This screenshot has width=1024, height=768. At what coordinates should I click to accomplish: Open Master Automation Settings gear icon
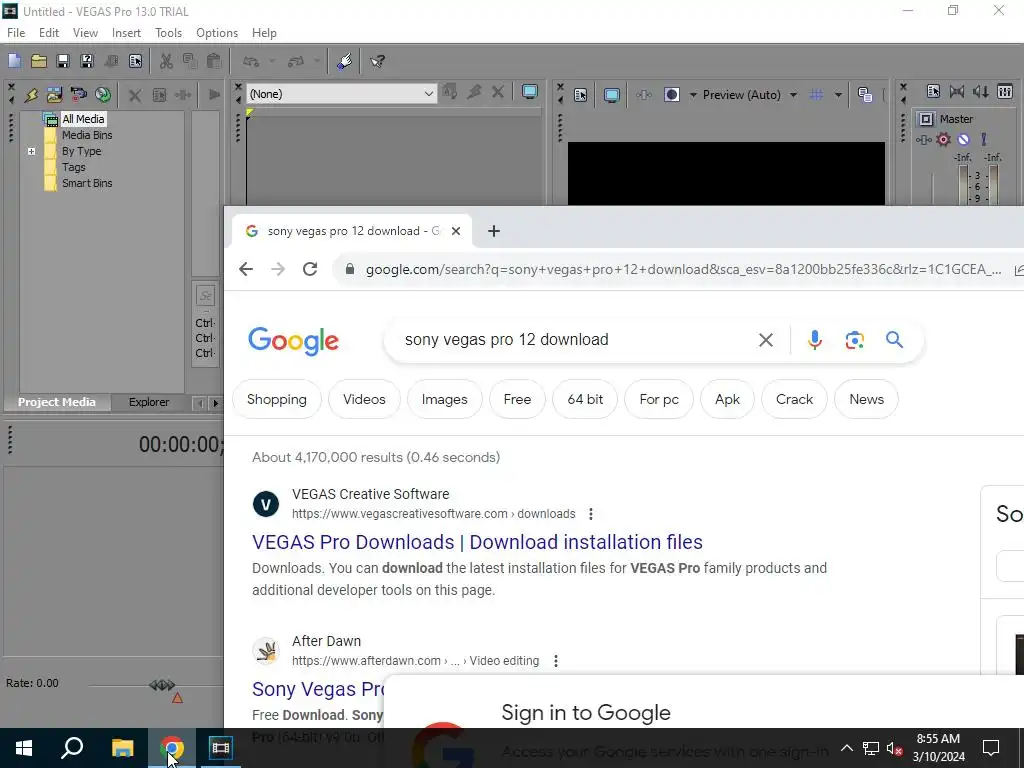point(944,139)
